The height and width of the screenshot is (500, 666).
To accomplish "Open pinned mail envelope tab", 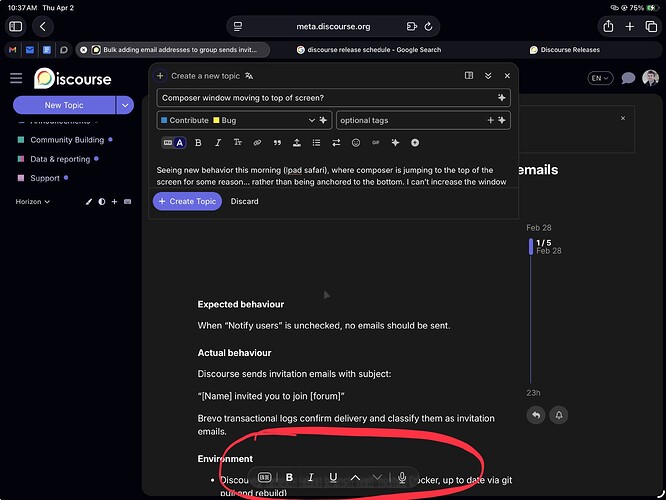I will (x=30, y=50).
